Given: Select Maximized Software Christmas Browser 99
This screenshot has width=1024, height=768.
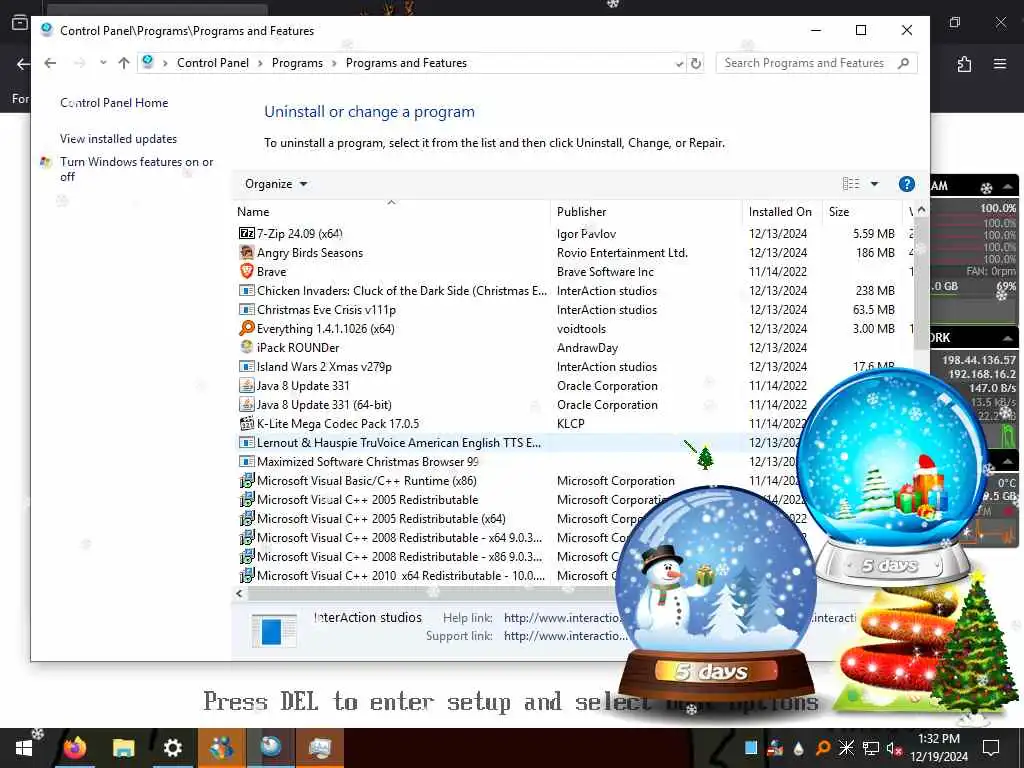Looking at the screenshot, I should (368, 462).
